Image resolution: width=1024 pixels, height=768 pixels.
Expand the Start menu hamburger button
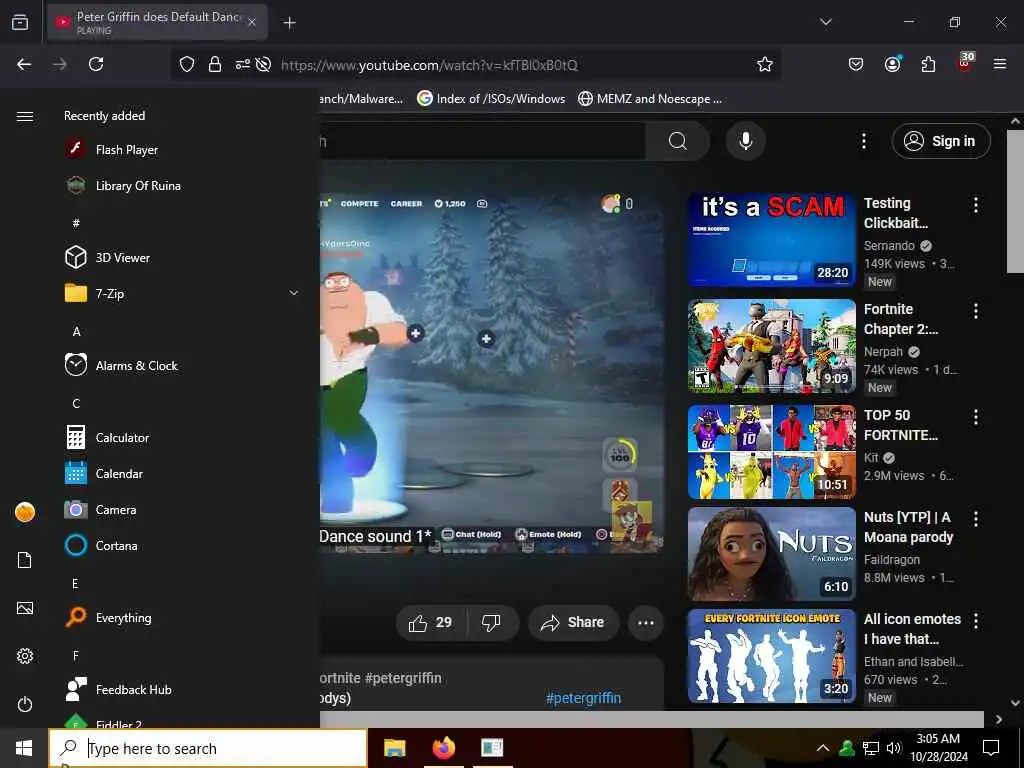(x=25, y=116)
